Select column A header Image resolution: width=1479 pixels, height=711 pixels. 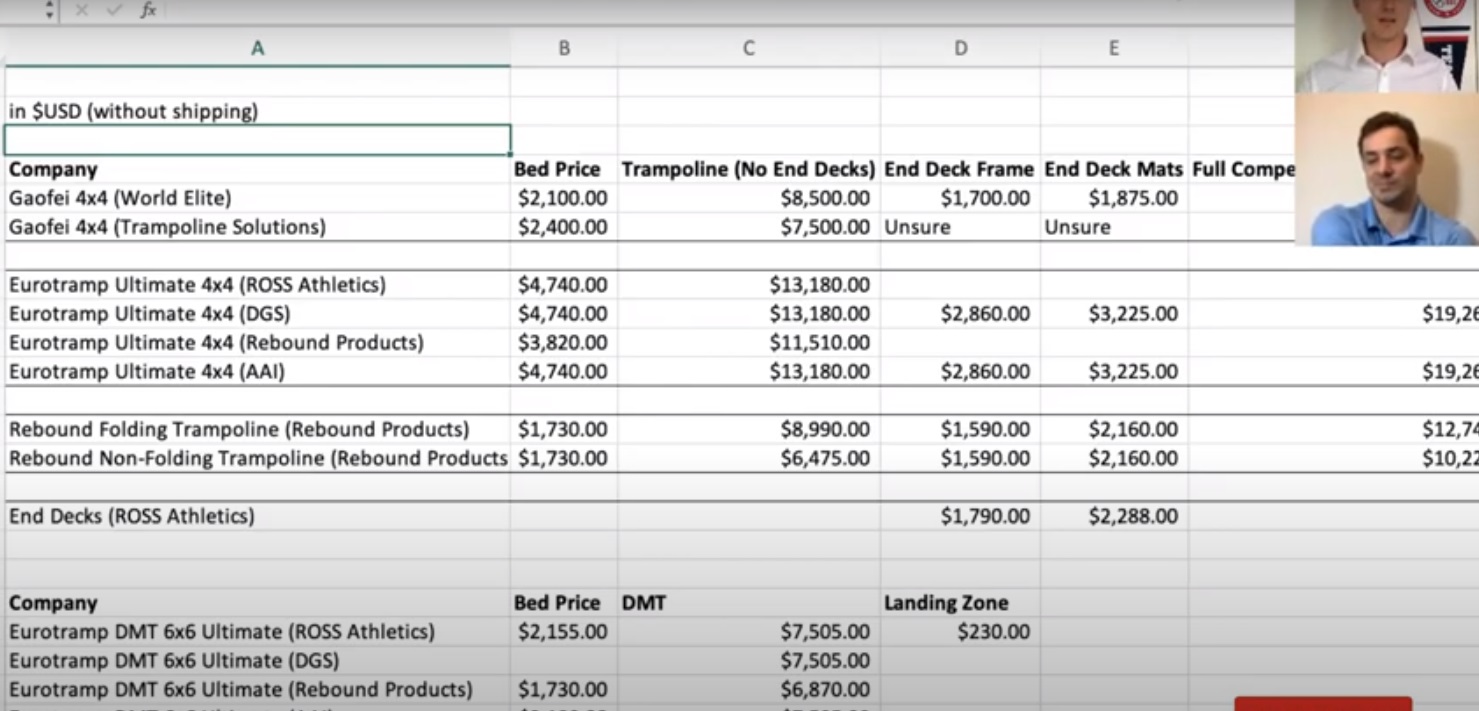257,48
